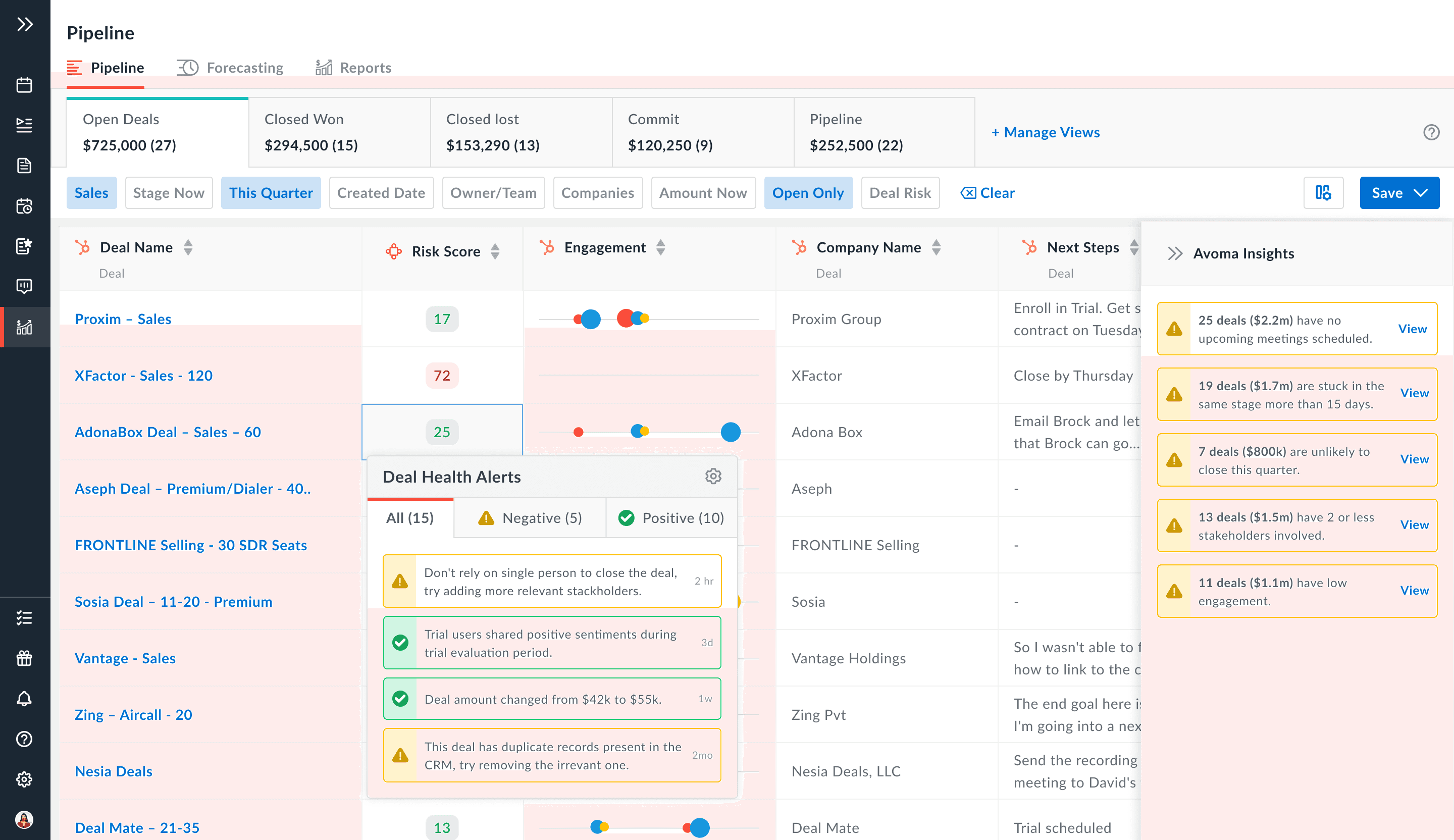Toggle the Open Only filter

808,193
